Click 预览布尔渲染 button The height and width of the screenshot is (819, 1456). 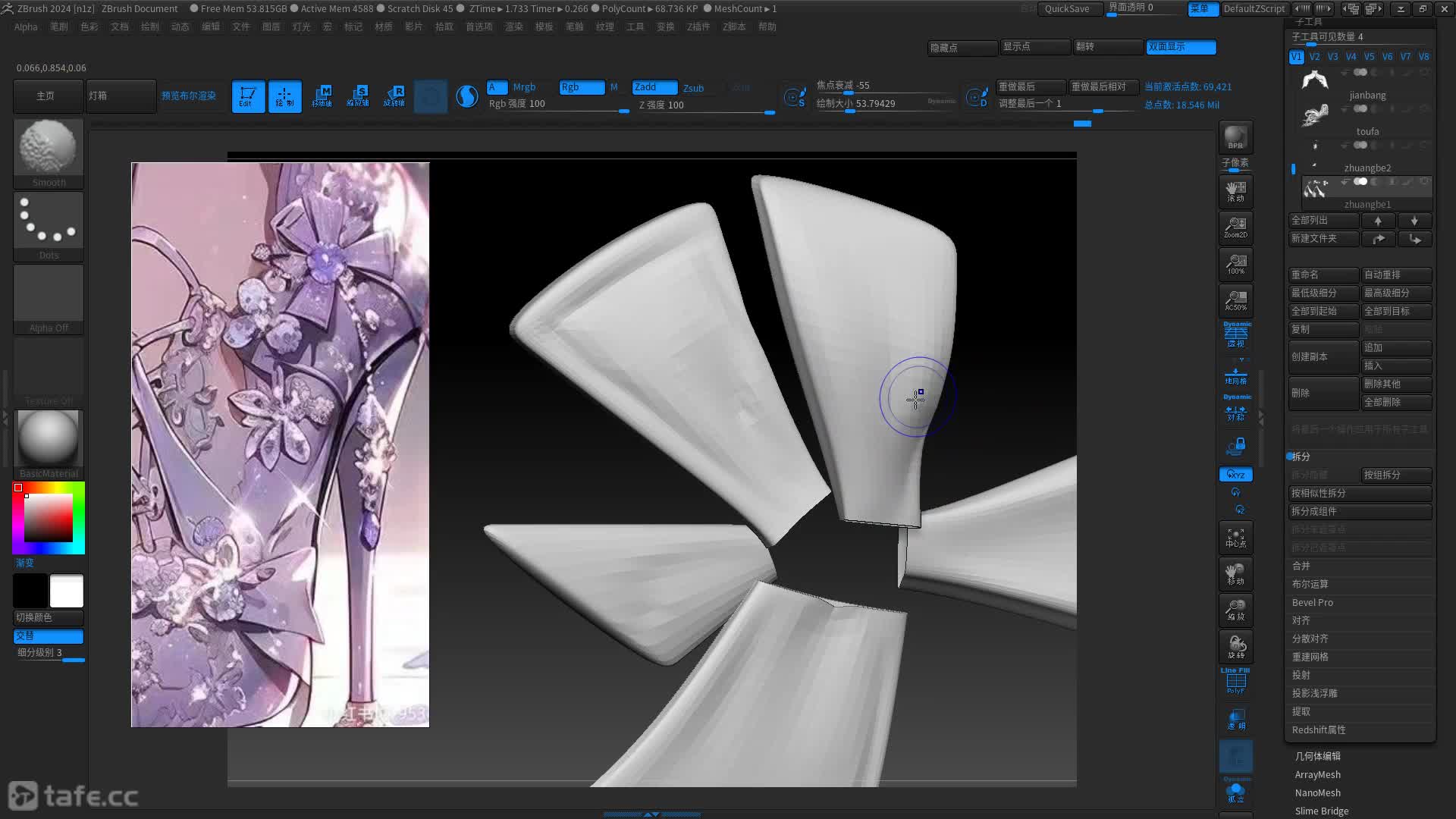(x=189, y=96)
